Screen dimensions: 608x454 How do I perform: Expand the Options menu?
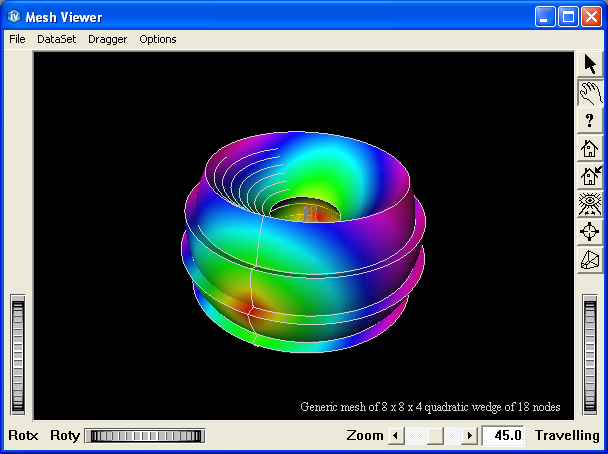pyautogui.click(x=158, y=39)
